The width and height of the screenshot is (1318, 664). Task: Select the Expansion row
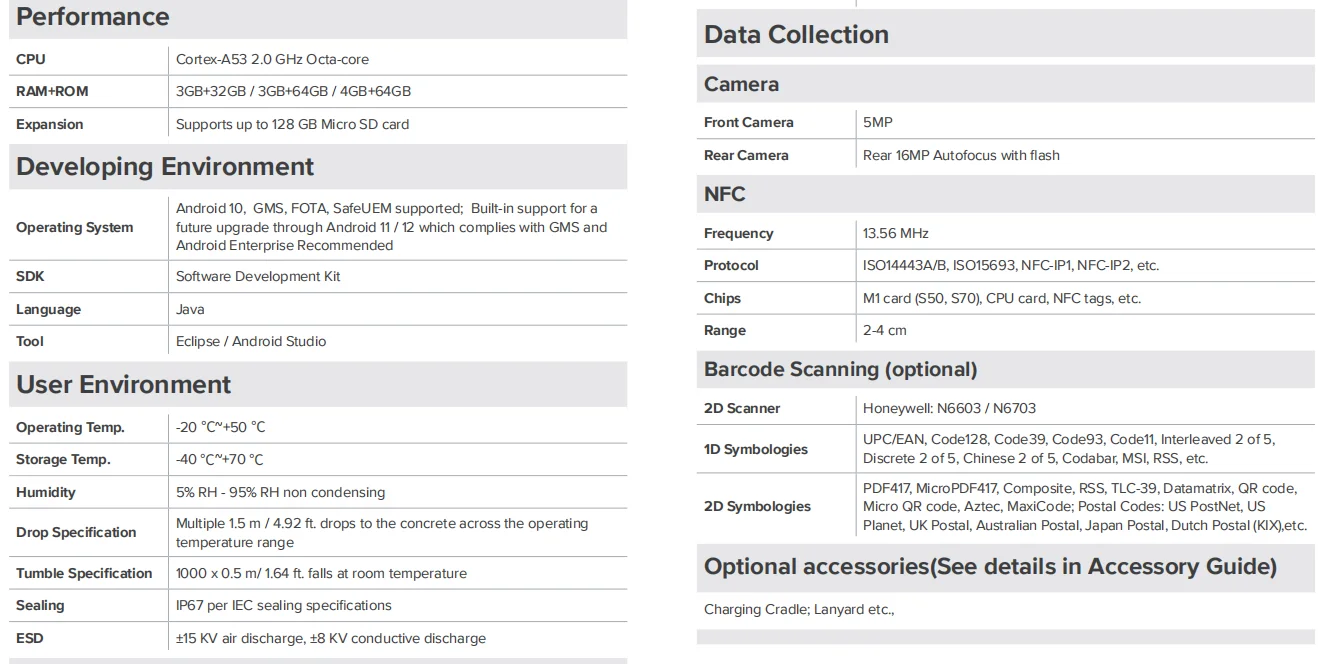click(48, 124)
